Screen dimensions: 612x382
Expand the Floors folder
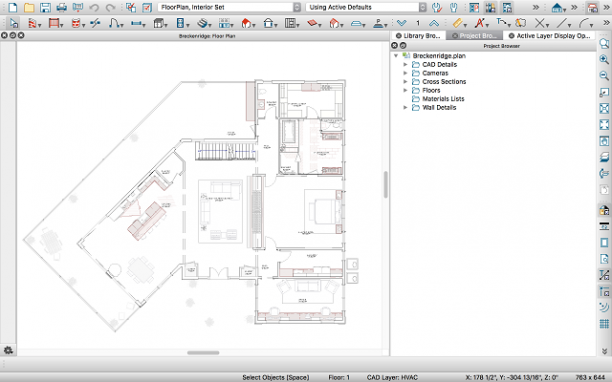(405, 90)
